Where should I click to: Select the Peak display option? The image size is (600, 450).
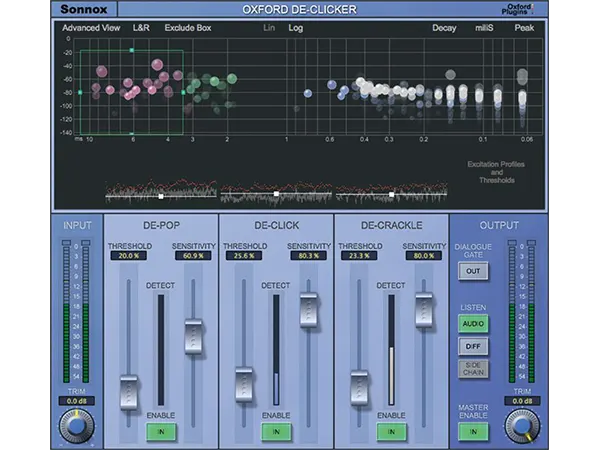click(x=524, y=28)
